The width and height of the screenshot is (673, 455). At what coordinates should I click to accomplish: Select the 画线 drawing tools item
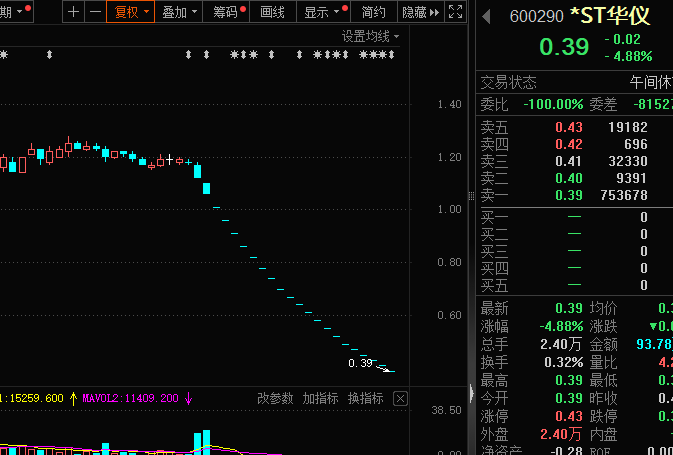click(272, 12)
